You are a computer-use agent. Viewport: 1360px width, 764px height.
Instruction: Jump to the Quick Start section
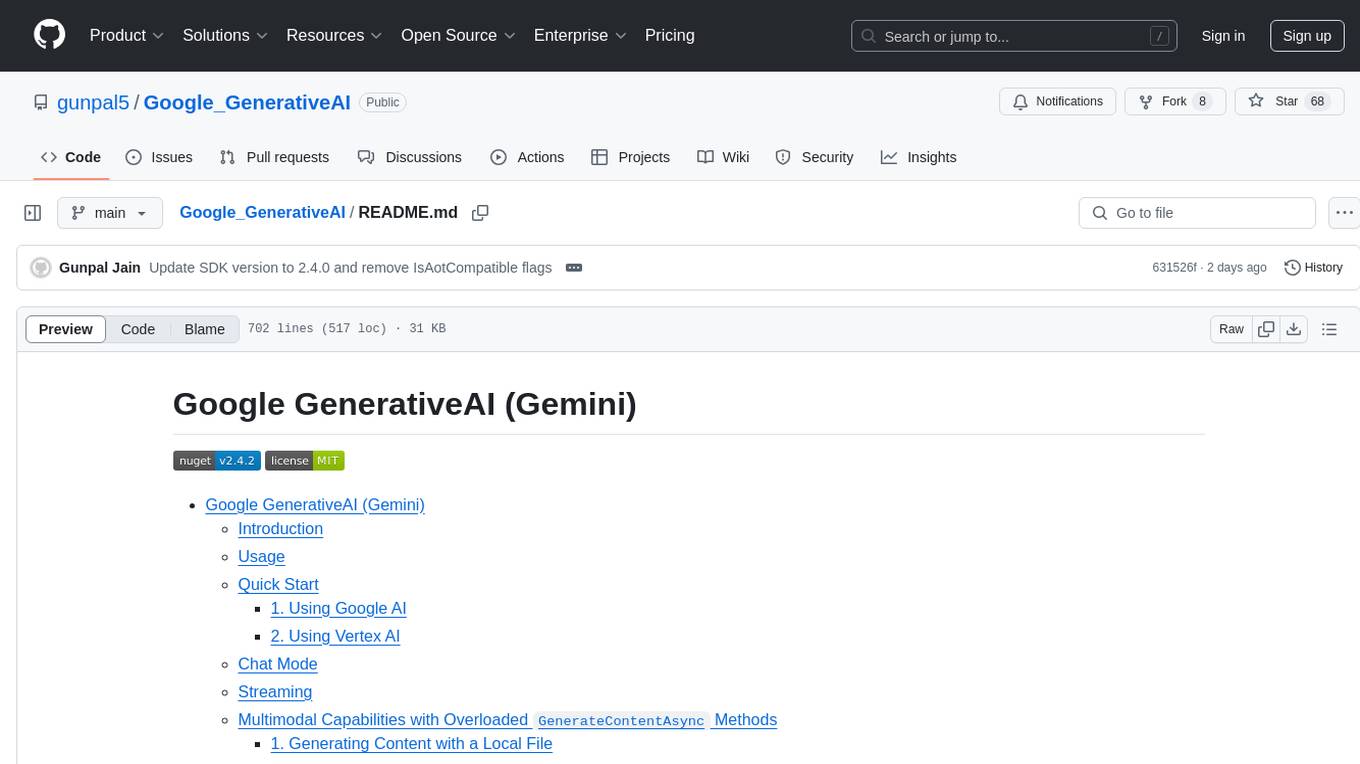(278, 585)
